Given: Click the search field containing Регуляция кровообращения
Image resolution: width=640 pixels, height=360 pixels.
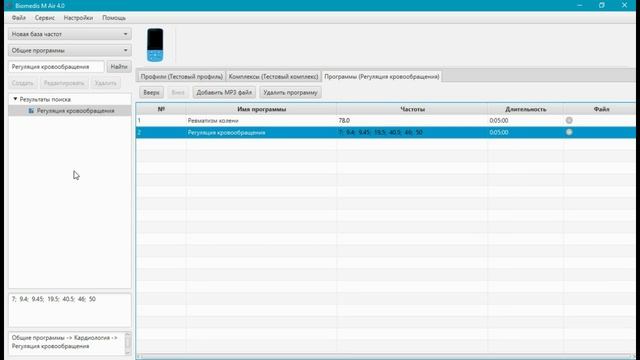Looking at the screenshot, I should [56, 67].
